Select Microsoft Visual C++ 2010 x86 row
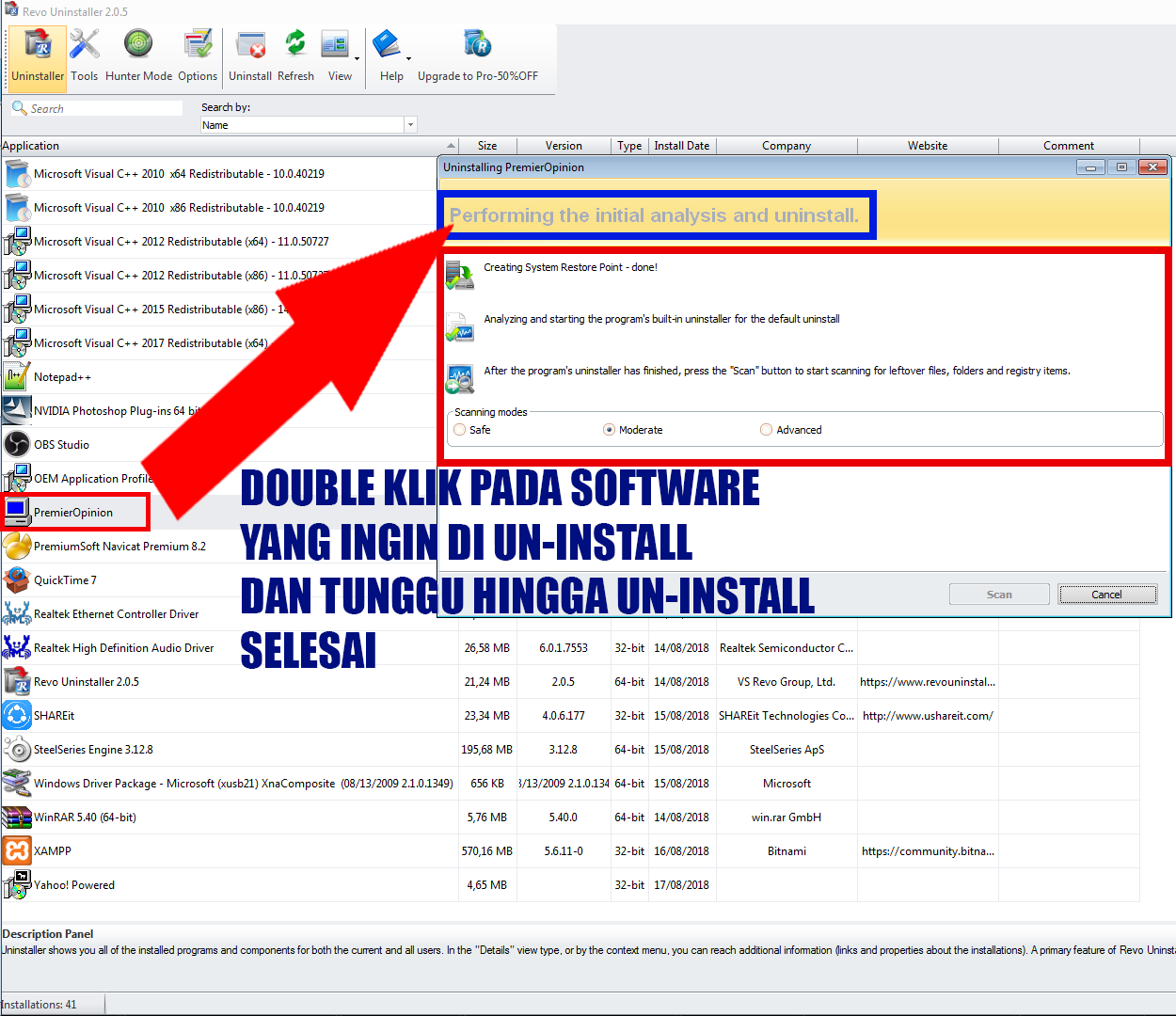 219,208
